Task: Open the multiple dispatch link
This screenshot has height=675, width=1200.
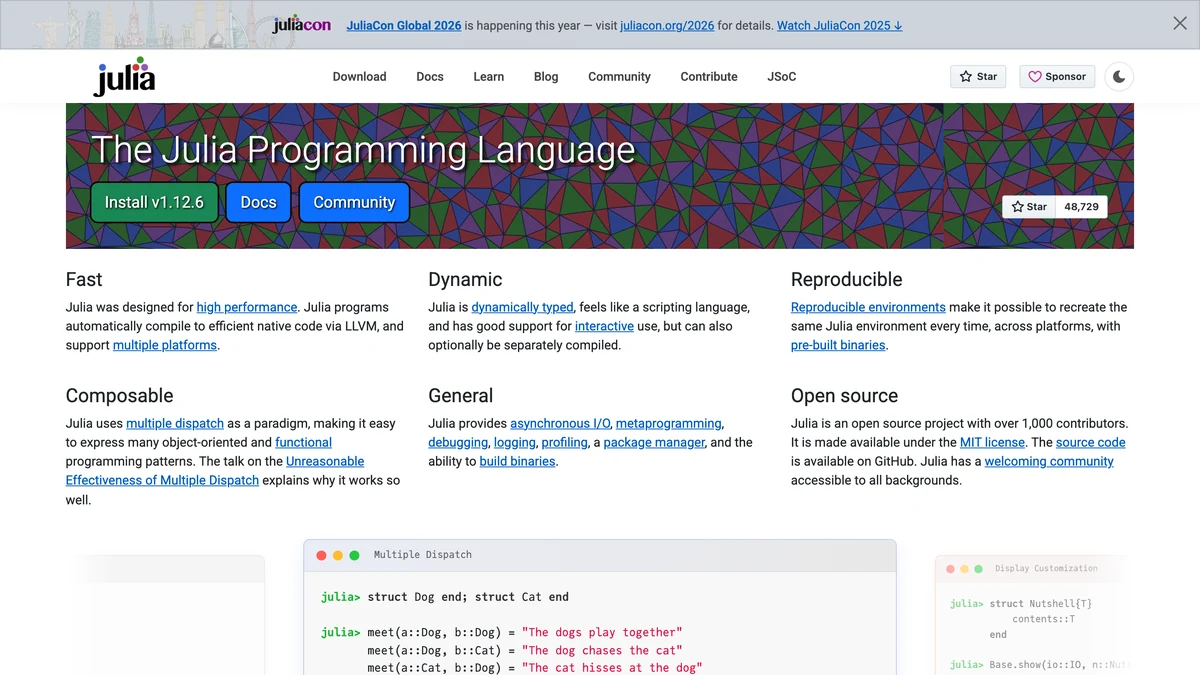Action: 175,423
